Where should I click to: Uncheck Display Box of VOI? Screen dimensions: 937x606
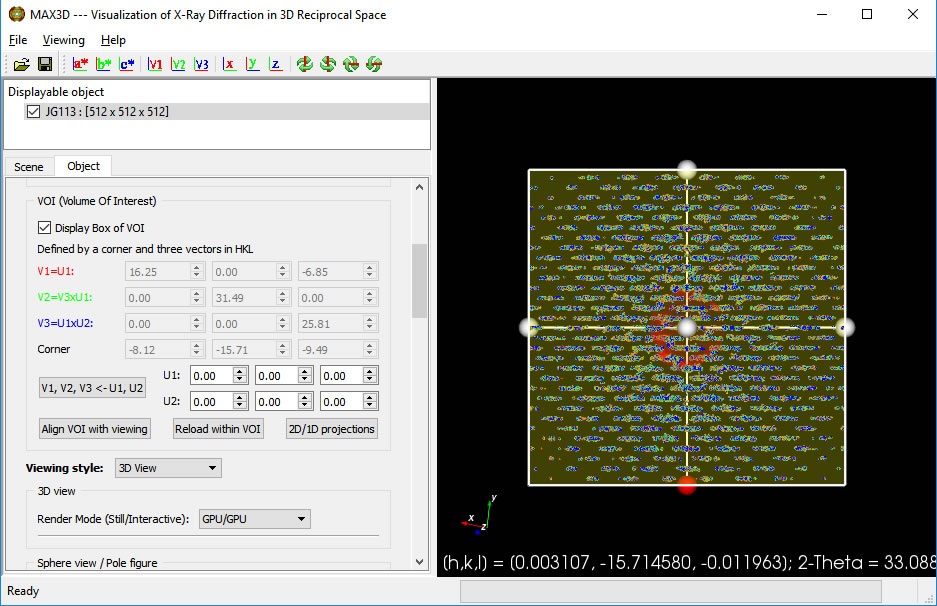(x=45, y=228)
